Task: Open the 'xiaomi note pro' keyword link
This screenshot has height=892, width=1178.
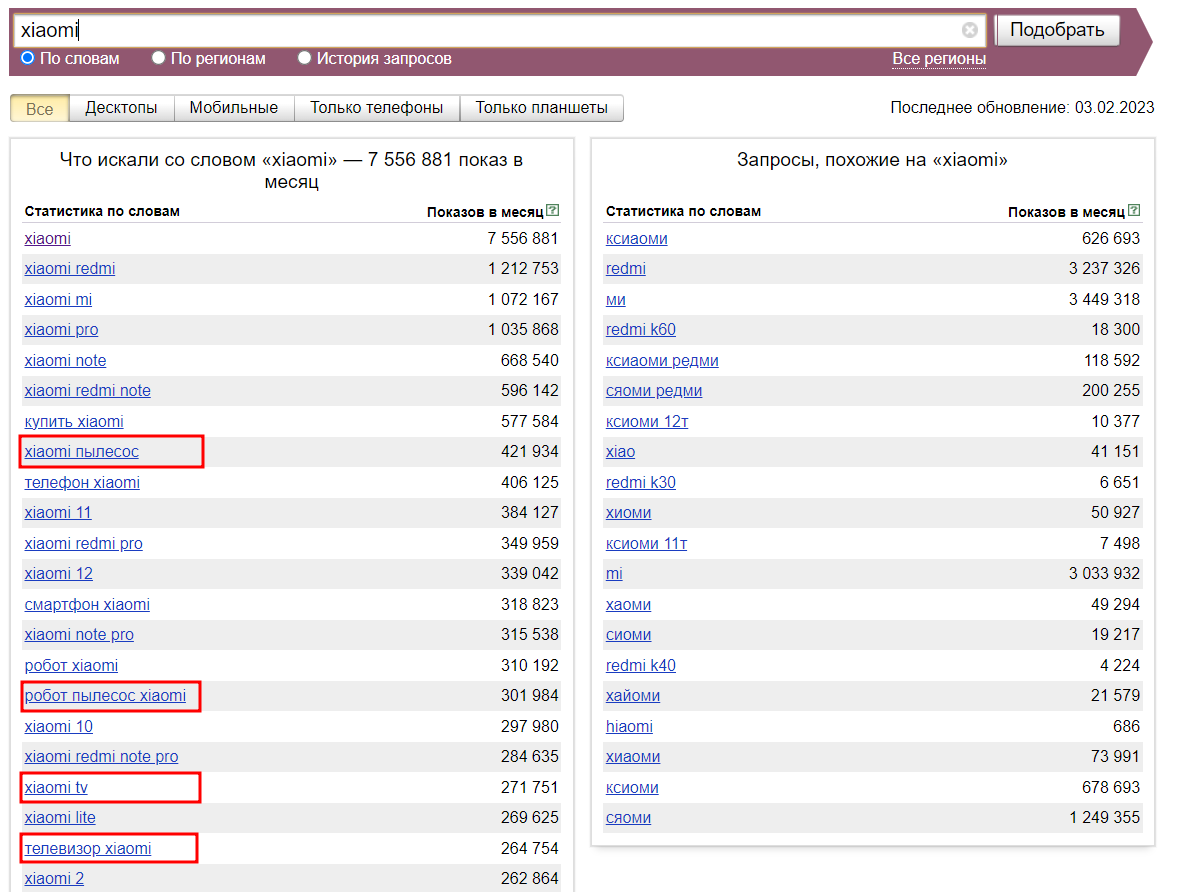Action: click(x=79, y=635)
